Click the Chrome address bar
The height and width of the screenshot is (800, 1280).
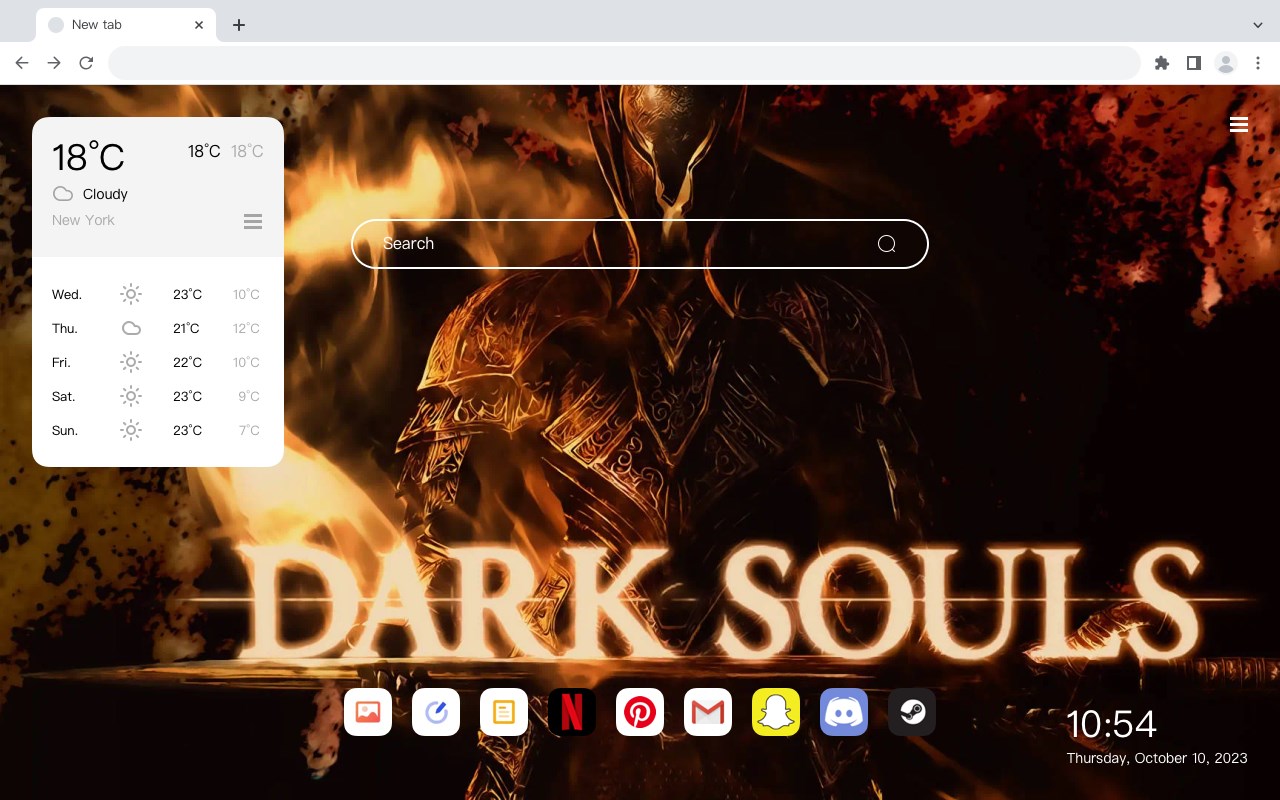(x=624, y=63)
